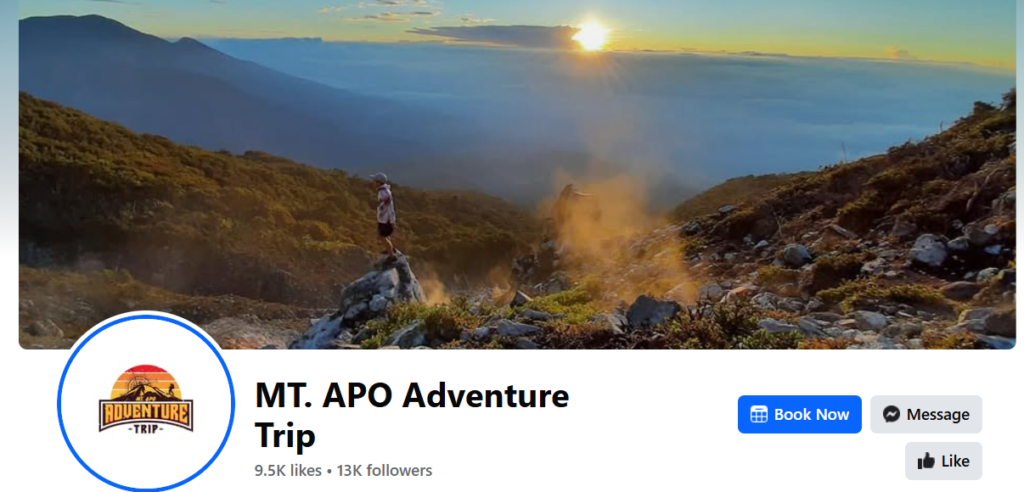Click the orange sunset emblem in the logo
The height and width of the screenshot is (492, 1024).
pyautogui.click(x=145, y=382)
